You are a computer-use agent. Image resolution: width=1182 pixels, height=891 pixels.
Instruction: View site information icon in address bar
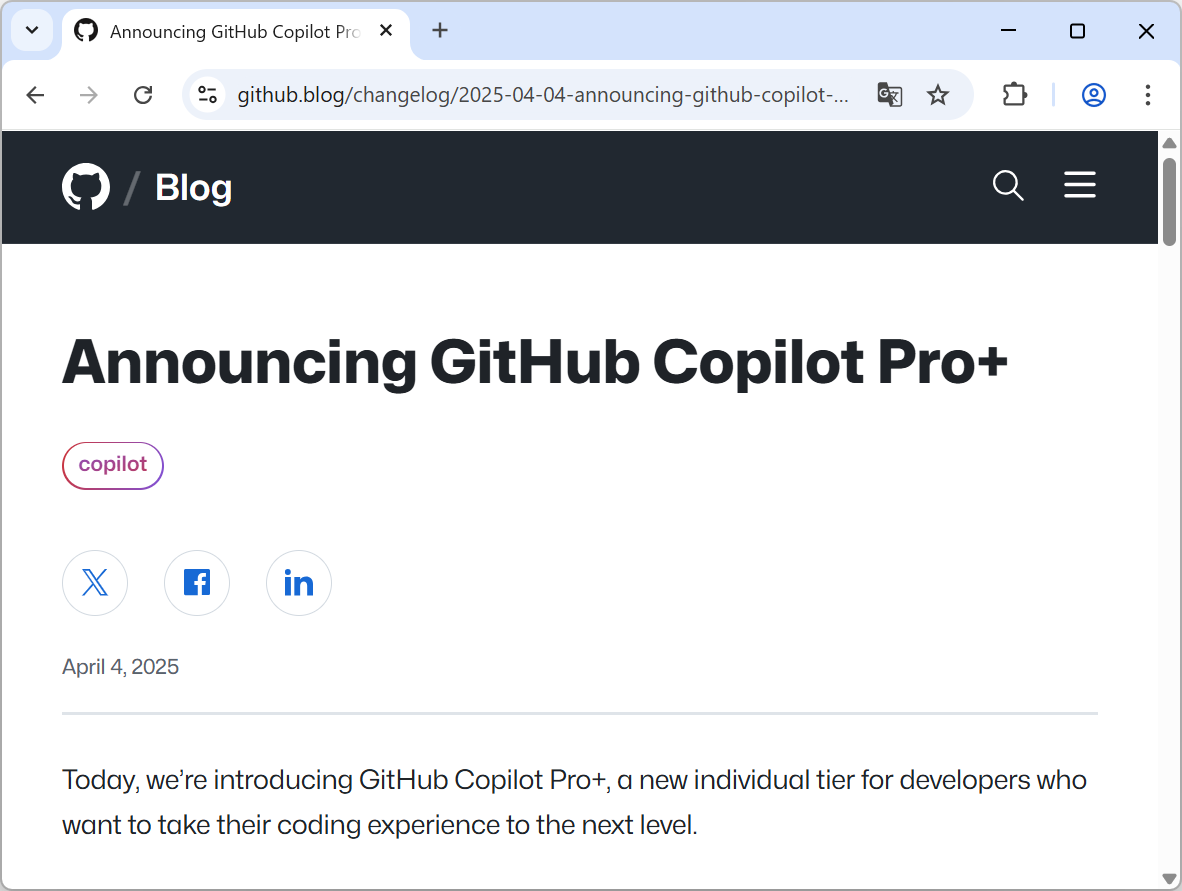pyautogui.click(x=208, y=95)
